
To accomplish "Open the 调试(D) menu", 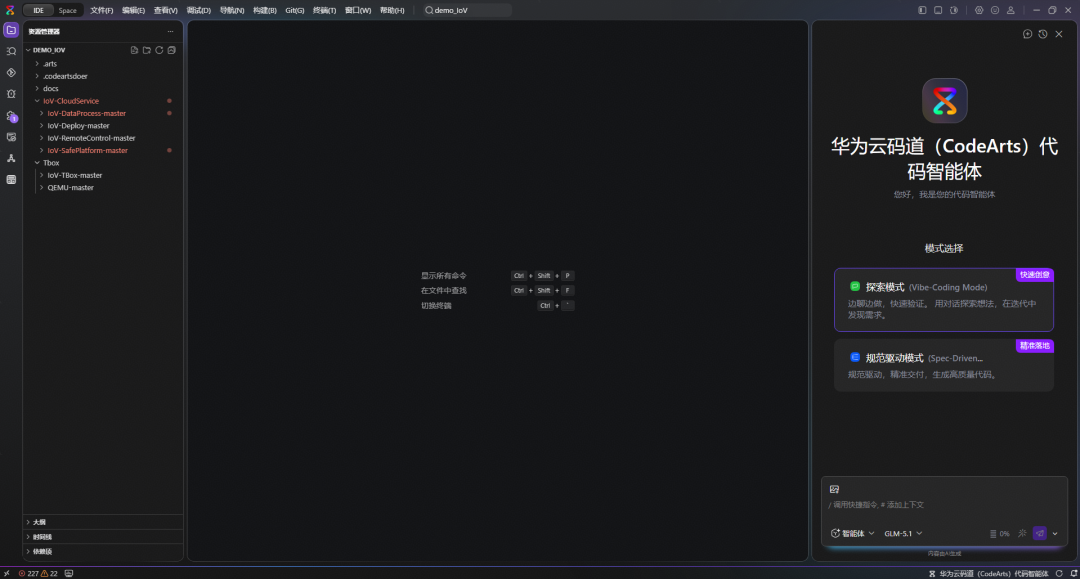I will coord(199,10).
